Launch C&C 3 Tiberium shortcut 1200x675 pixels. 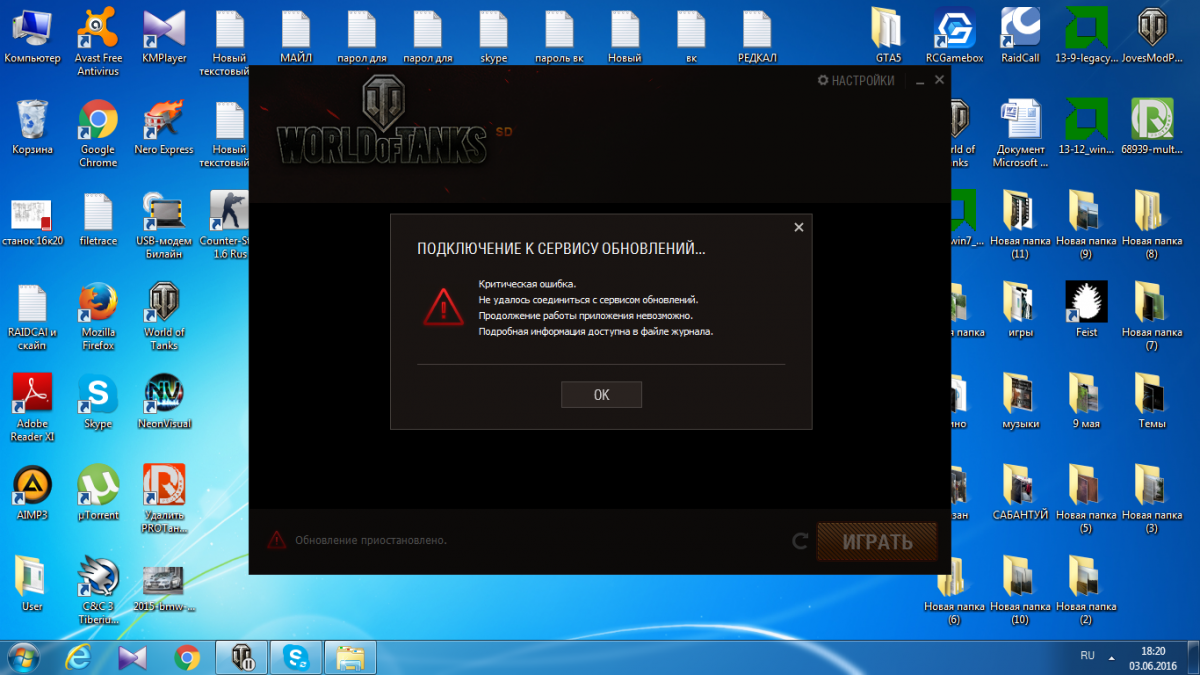(x=98, y=590)
